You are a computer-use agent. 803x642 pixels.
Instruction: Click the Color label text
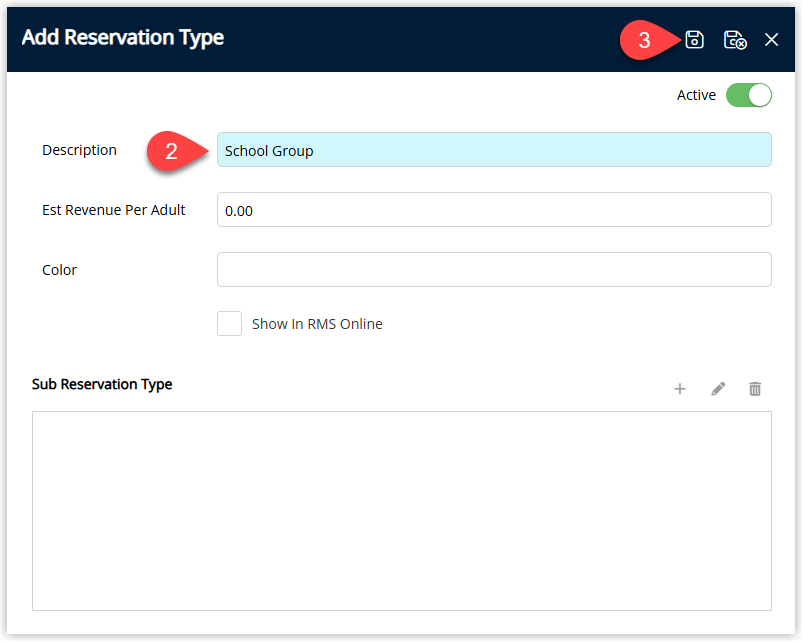pos(59,270)
